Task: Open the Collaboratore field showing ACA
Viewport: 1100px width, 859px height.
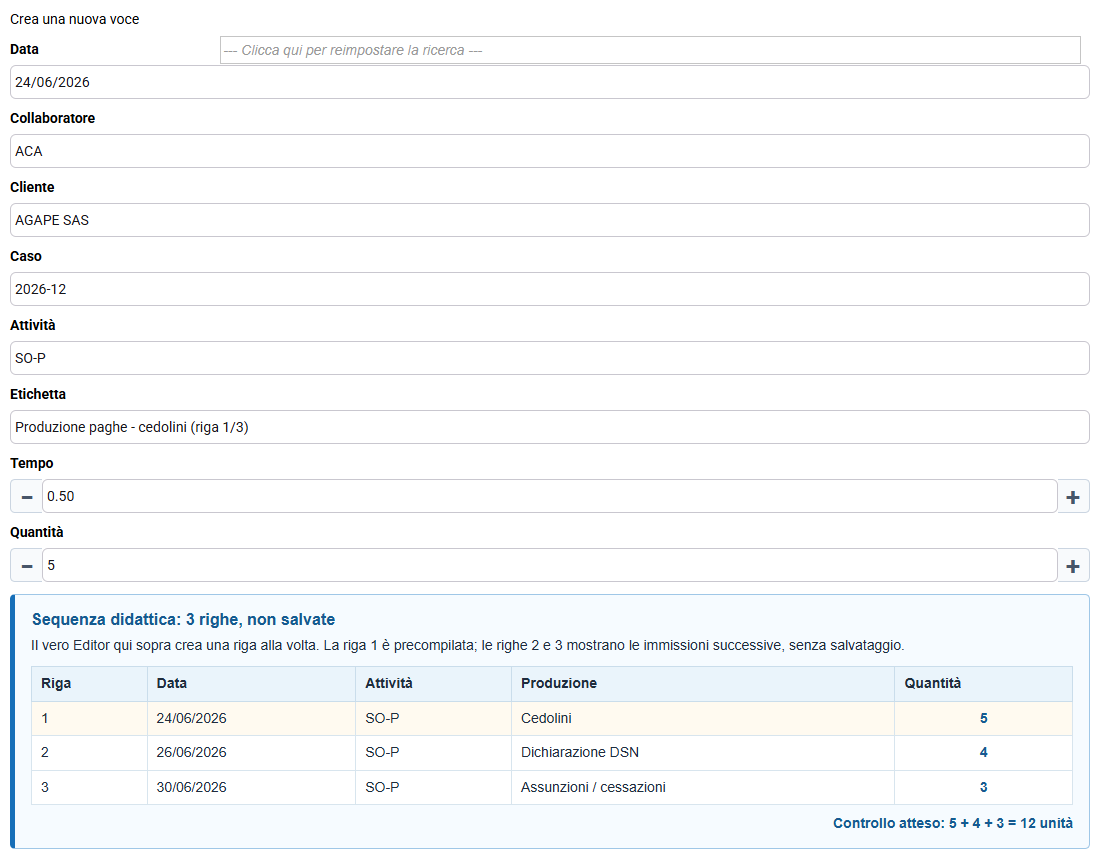Action: point(549,151)
